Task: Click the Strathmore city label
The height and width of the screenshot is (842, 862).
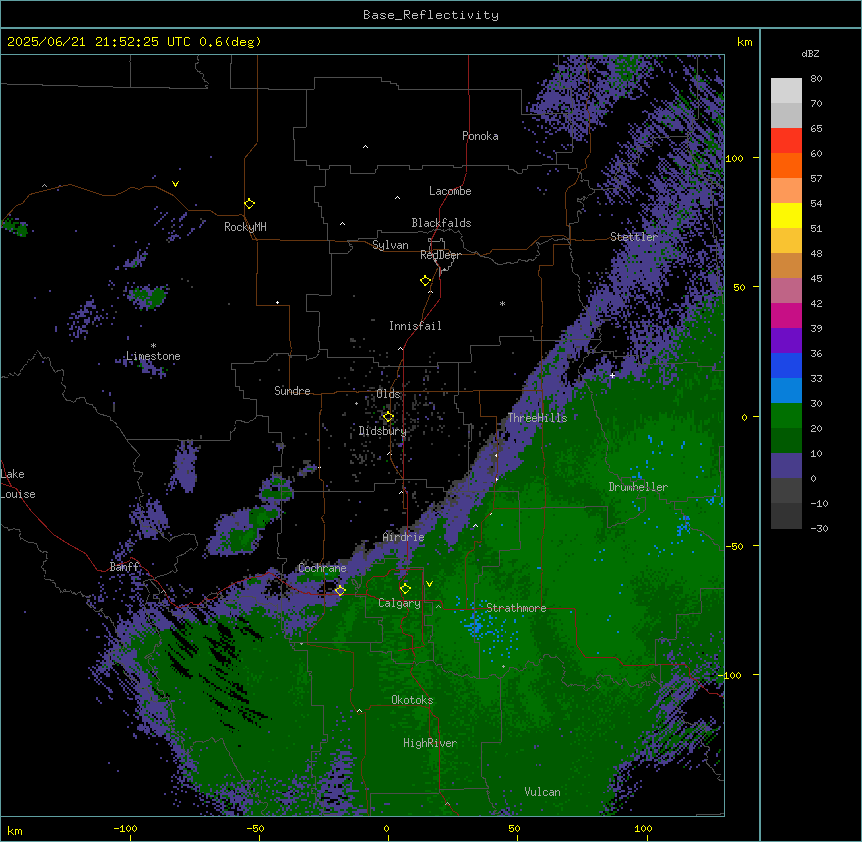Action: [516, 608]
